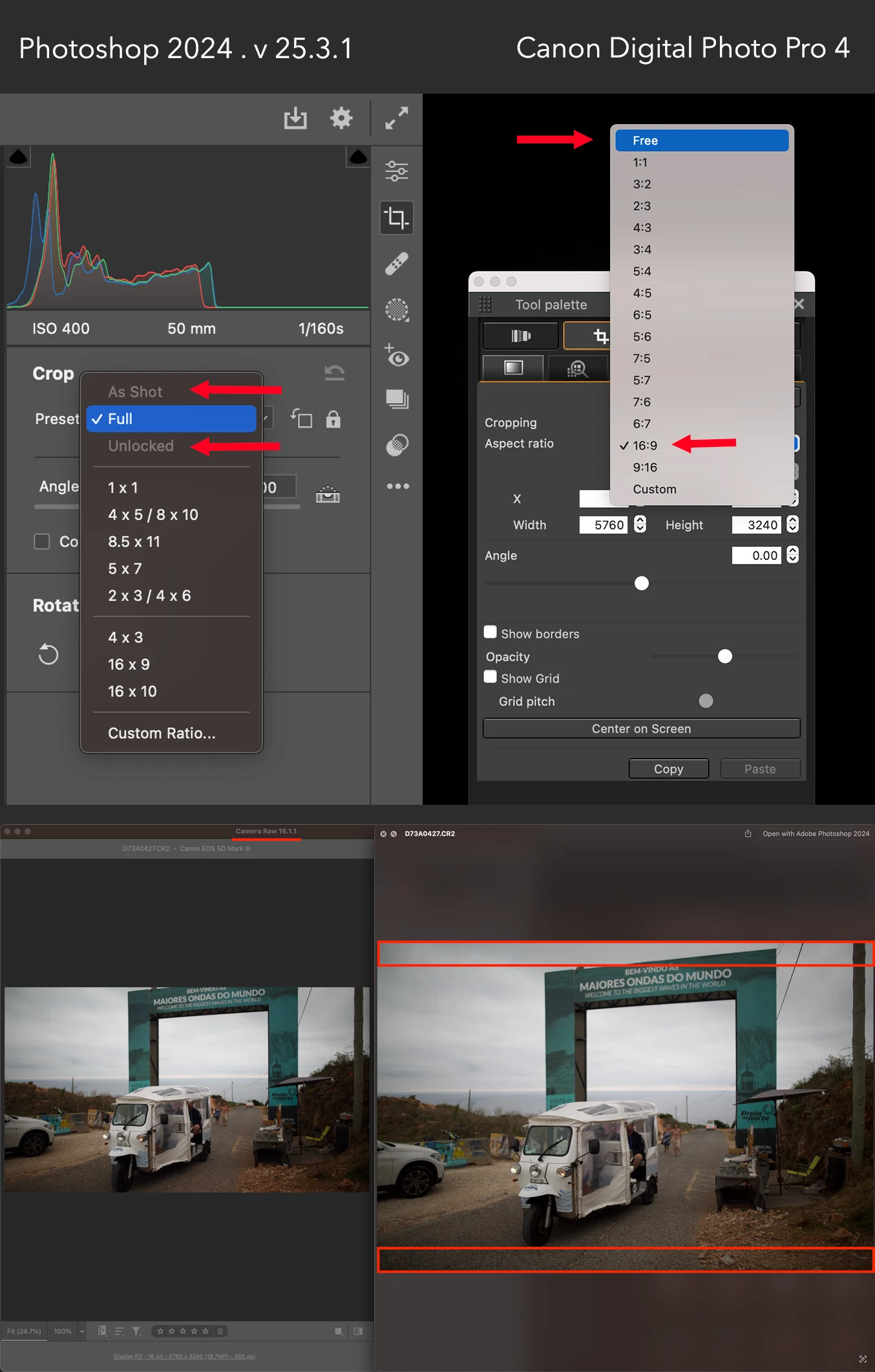The width and height of the screenshot is (875, 1372).
Task: Click the reject trash icon
Action: (x=220, y=1331)
